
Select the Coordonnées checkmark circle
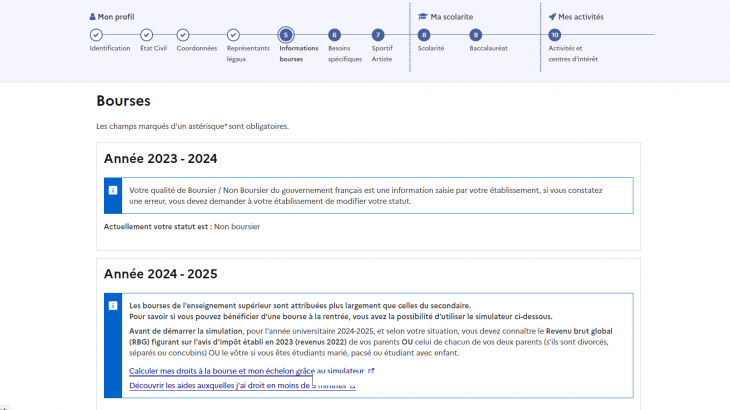point(183,35)
